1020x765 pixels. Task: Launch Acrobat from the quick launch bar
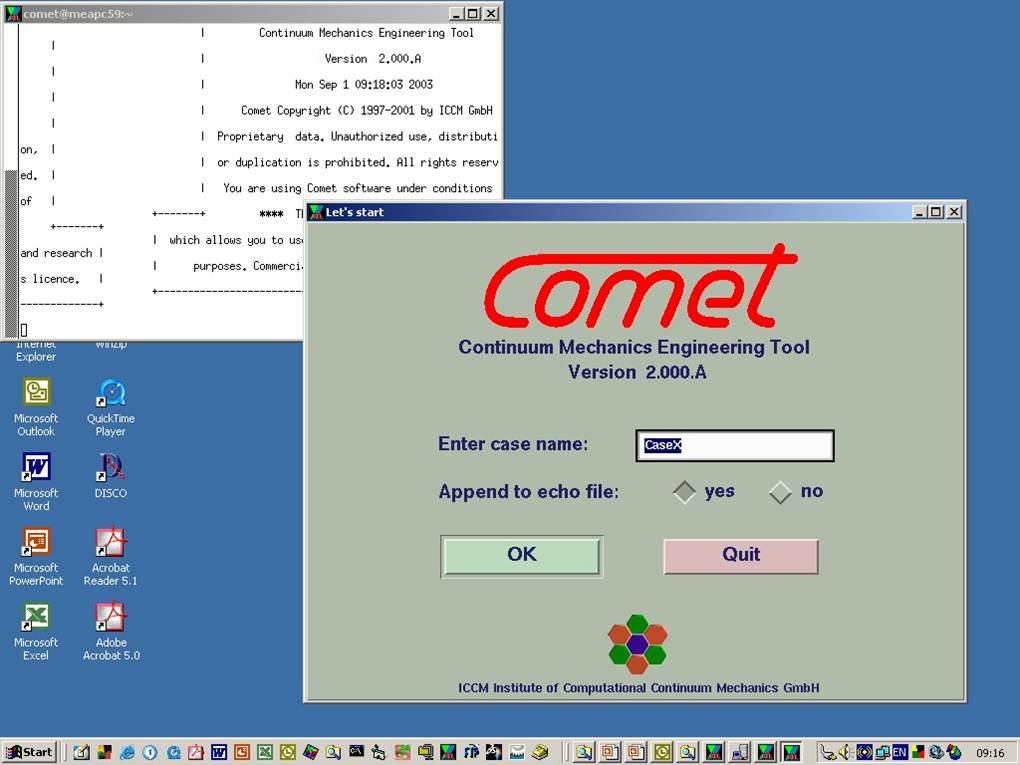coord(196,753)
